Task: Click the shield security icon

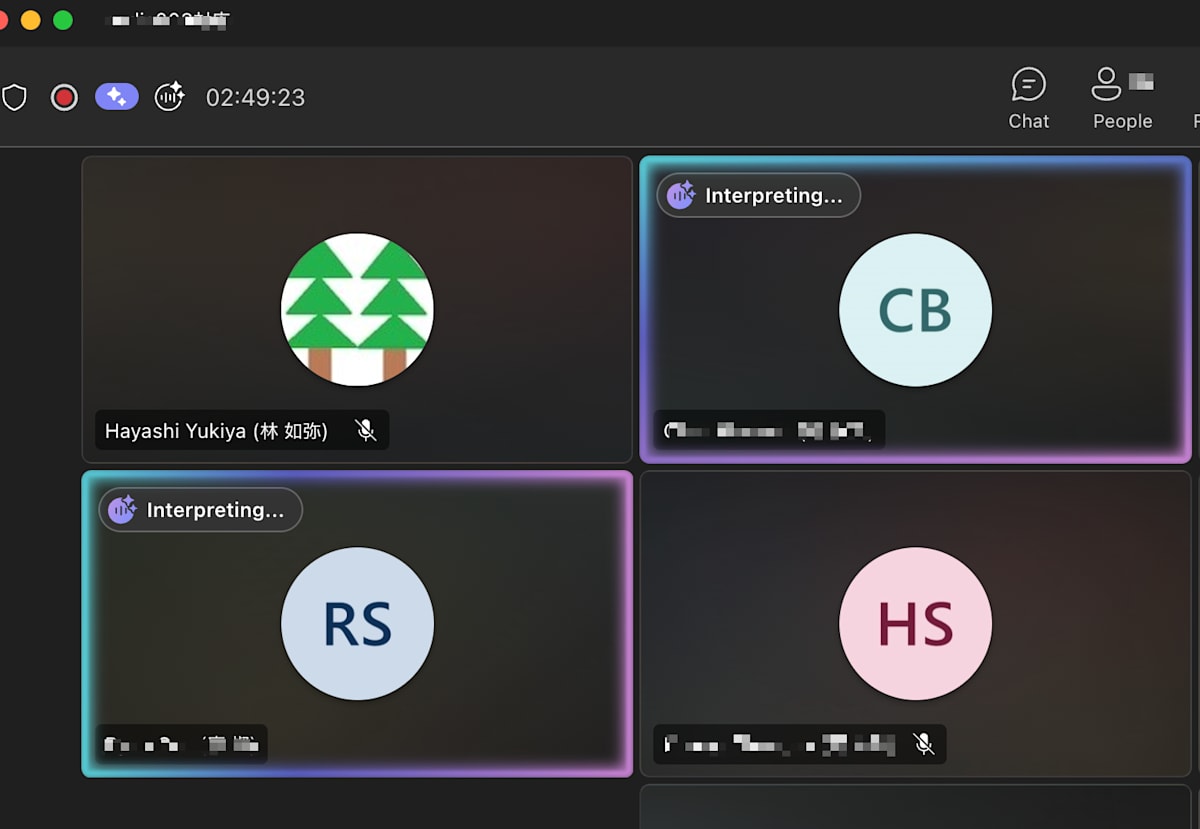Action: tap(14, 97)
